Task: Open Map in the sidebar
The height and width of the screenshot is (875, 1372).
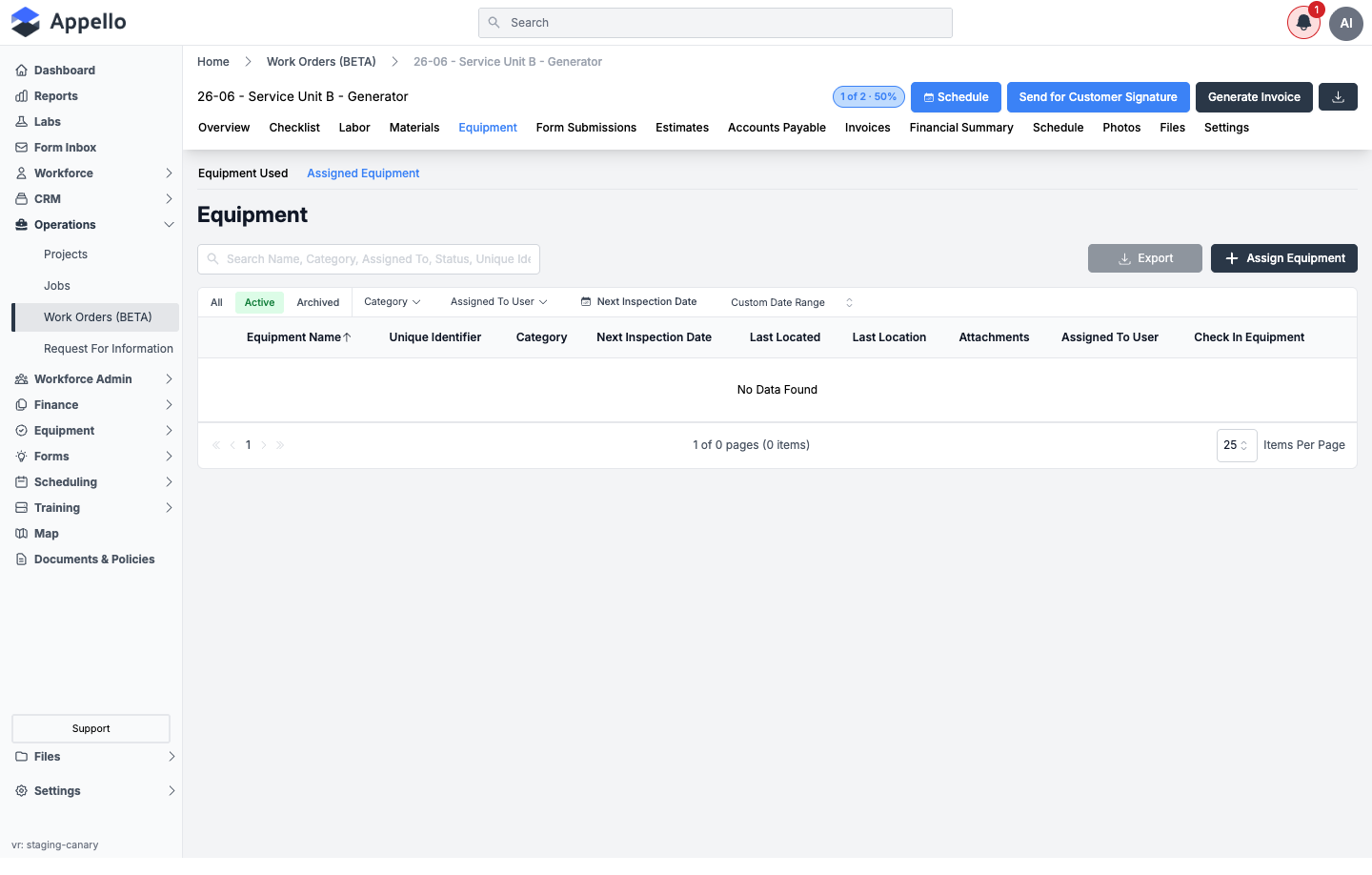Action: tap(46, 534)
